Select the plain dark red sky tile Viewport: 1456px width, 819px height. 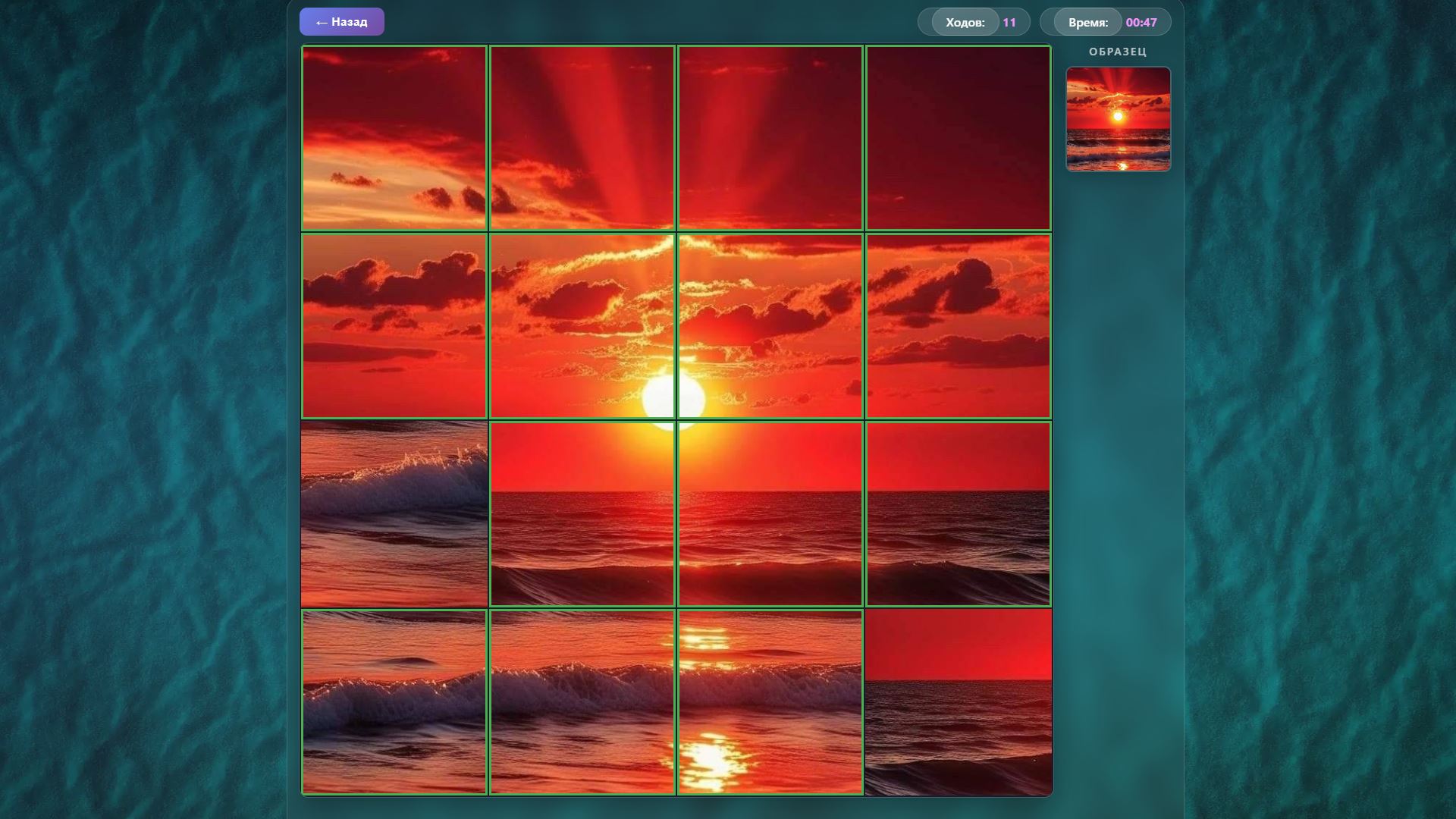[959, 138]
